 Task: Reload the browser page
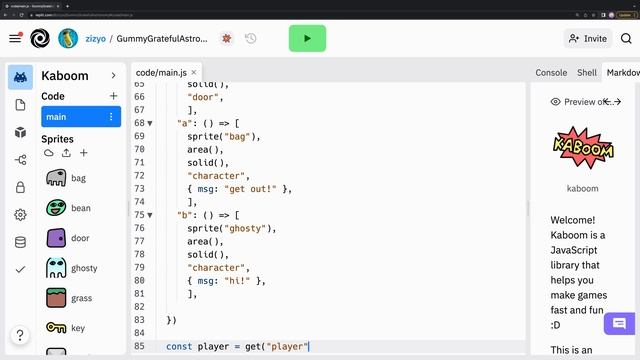[22, 15]
